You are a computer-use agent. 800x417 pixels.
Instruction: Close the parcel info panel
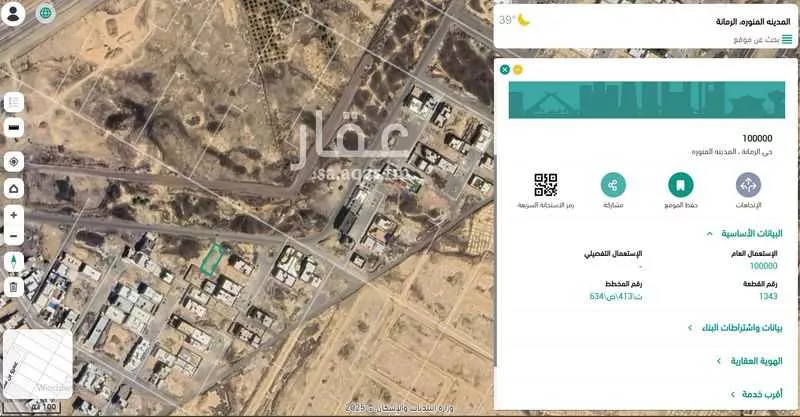click(505, 69)
